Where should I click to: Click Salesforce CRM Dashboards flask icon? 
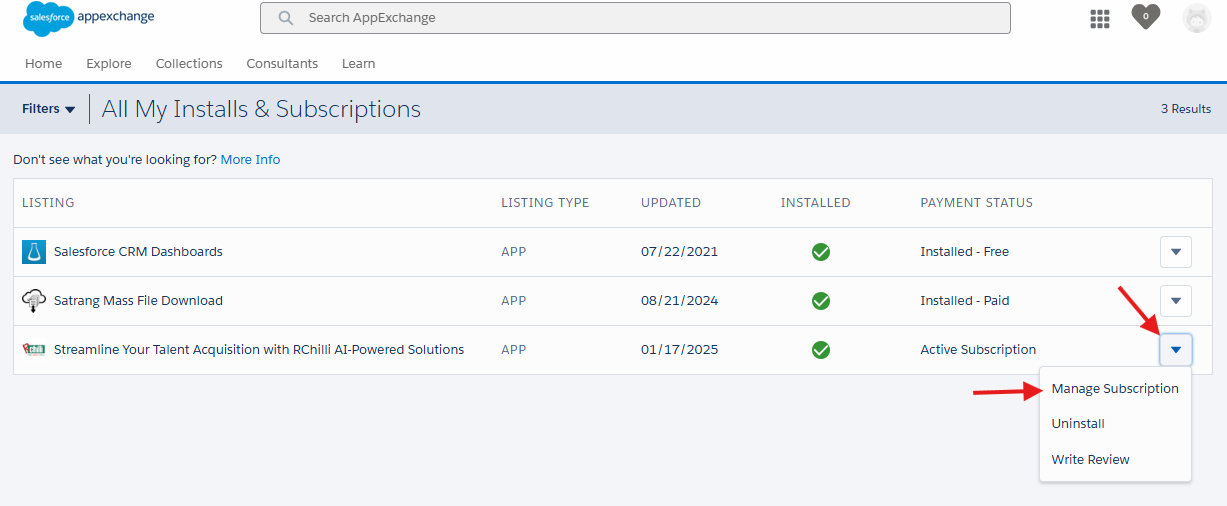(34, 252)
